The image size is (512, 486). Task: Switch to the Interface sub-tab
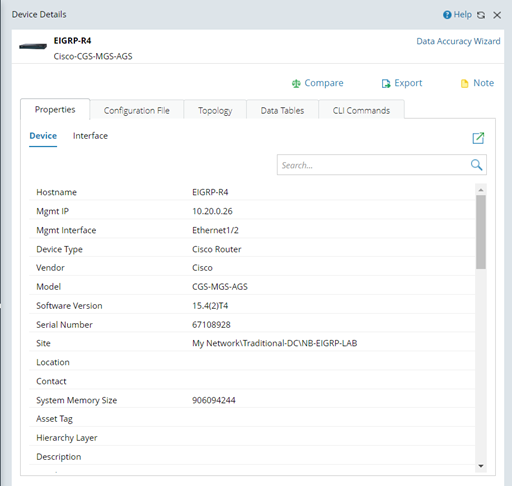click(x=90, y=136)
